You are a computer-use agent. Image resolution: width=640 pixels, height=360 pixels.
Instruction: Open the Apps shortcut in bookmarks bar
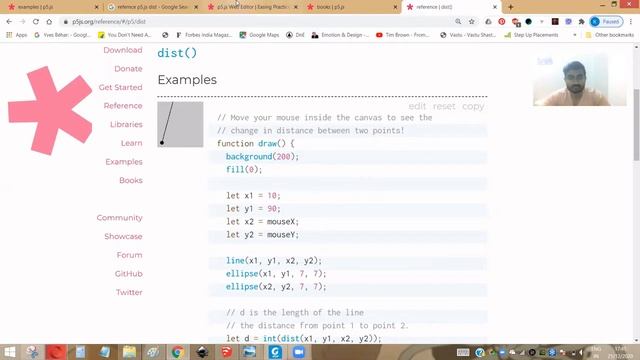[17, 35]
